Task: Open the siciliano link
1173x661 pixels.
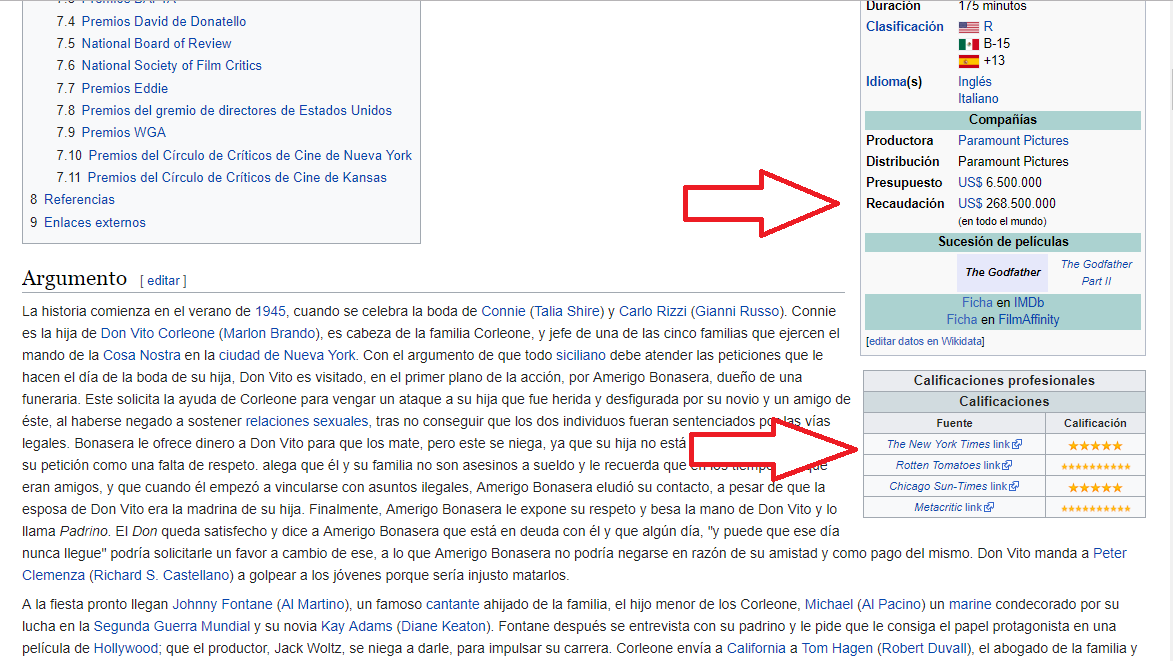Action: tap(581, 356)
